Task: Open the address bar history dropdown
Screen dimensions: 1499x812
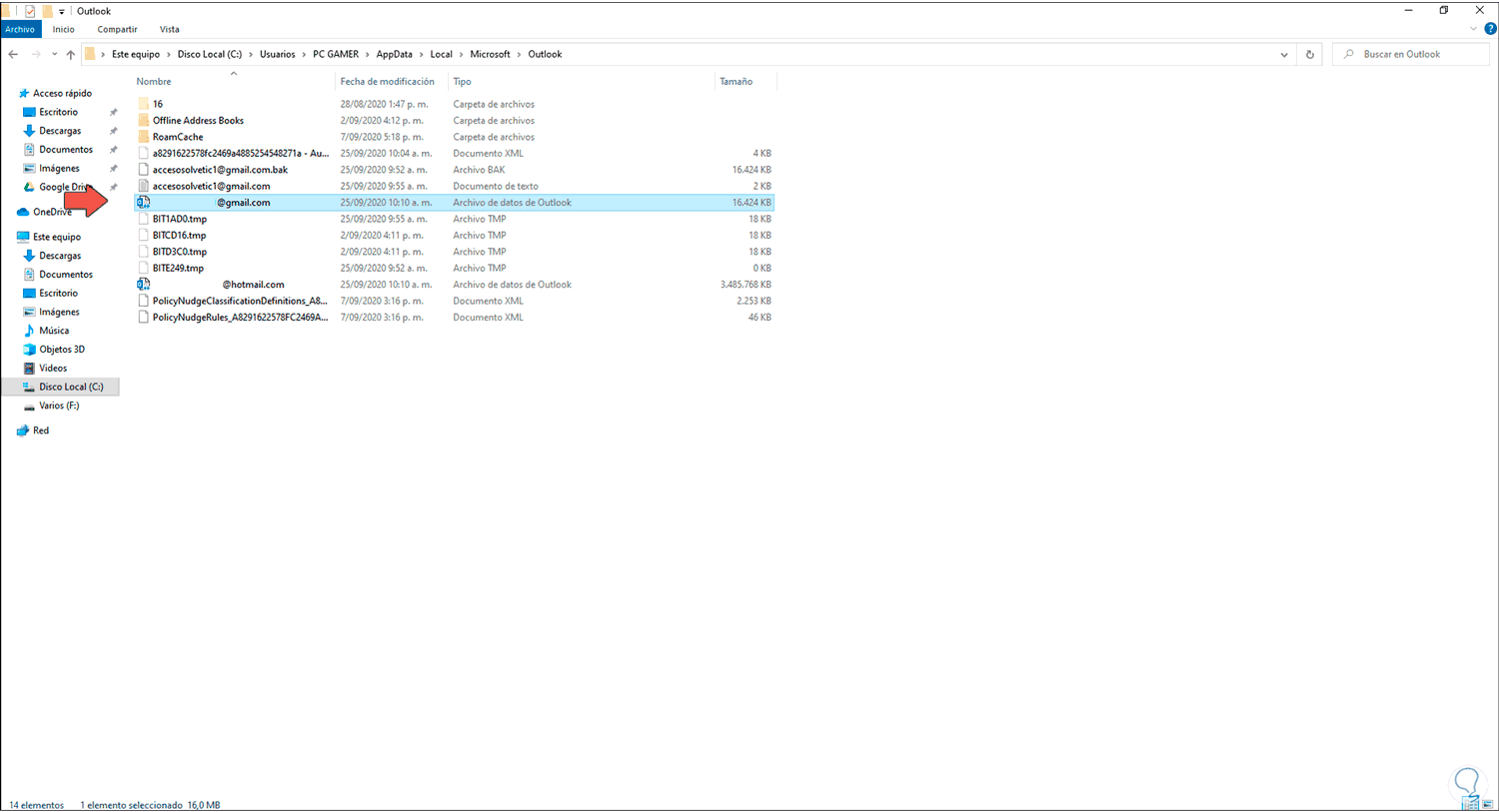Action: pos(1284,54)
